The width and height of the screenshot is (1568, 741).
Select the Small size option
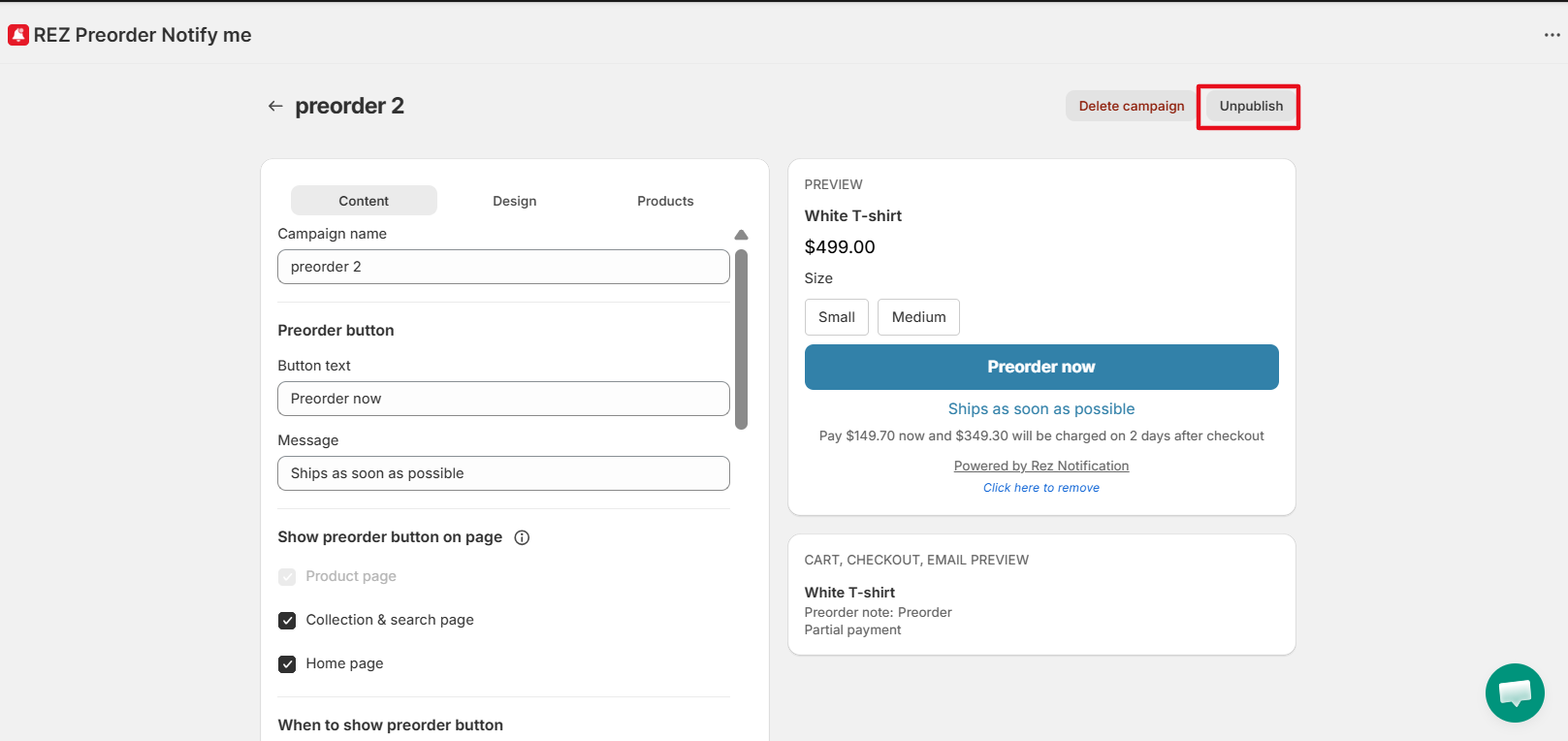click(x=836, y=317)
